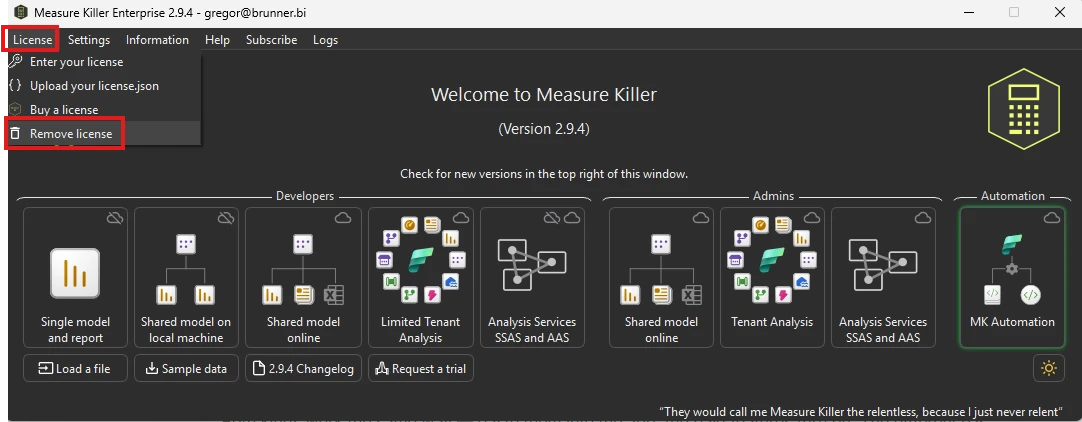Click the Measure Killer calculator hexagon logo

click(x=1023, y=109)
